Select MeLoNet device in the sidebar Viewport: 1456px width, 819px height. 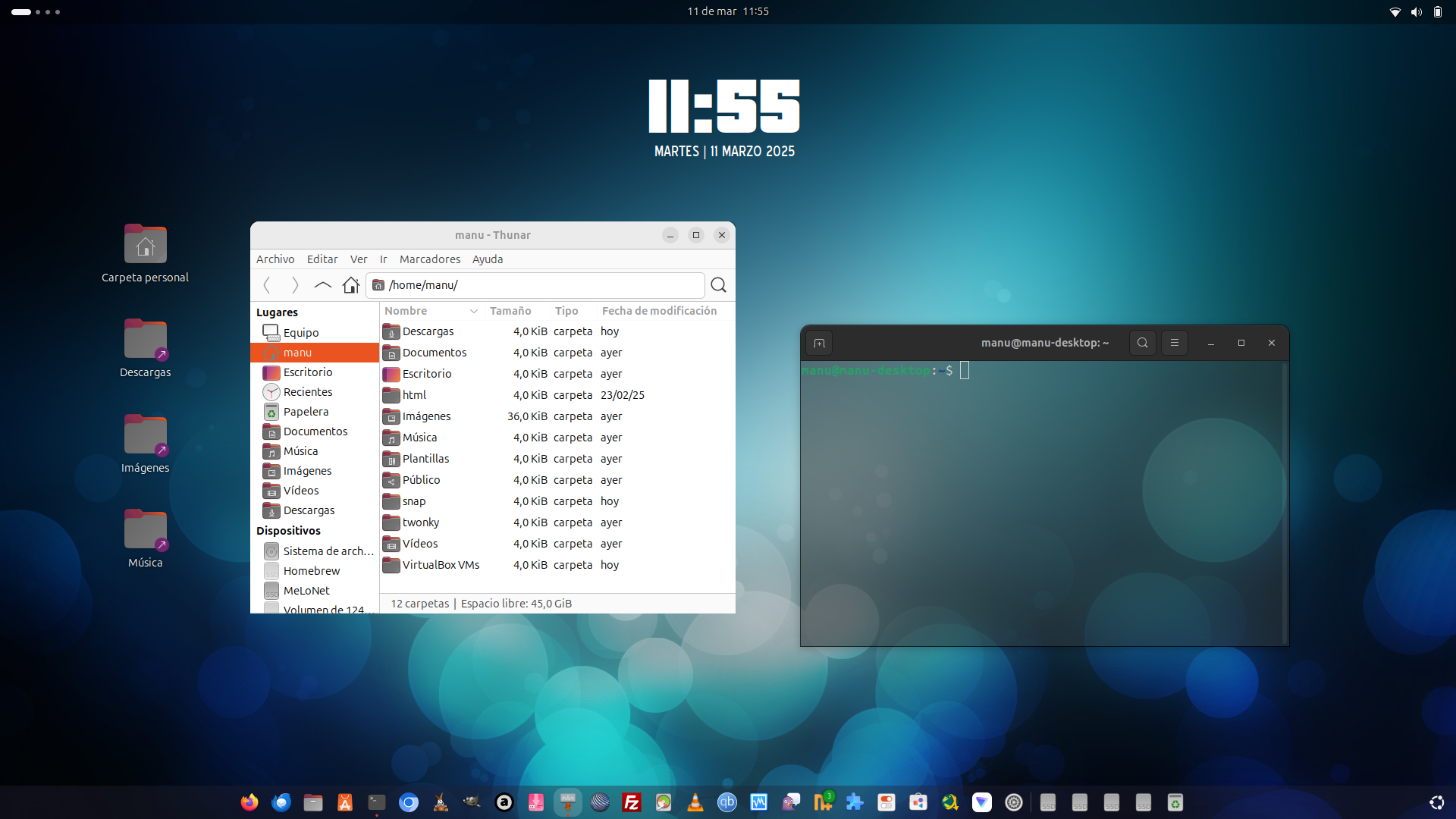pos(315,591)
